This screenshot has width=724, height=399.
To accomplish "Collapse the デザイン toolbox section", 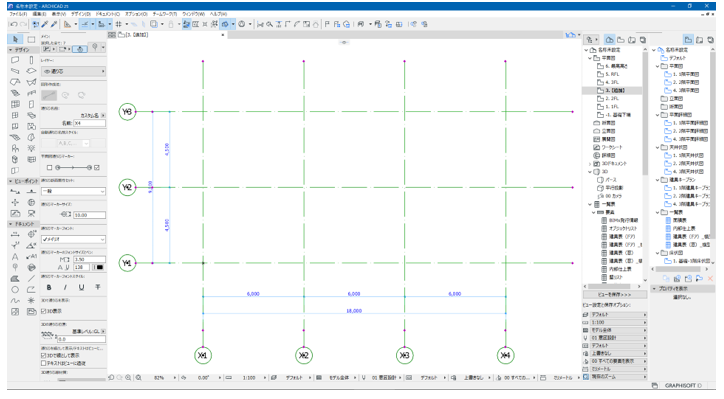I will point(11,50).
